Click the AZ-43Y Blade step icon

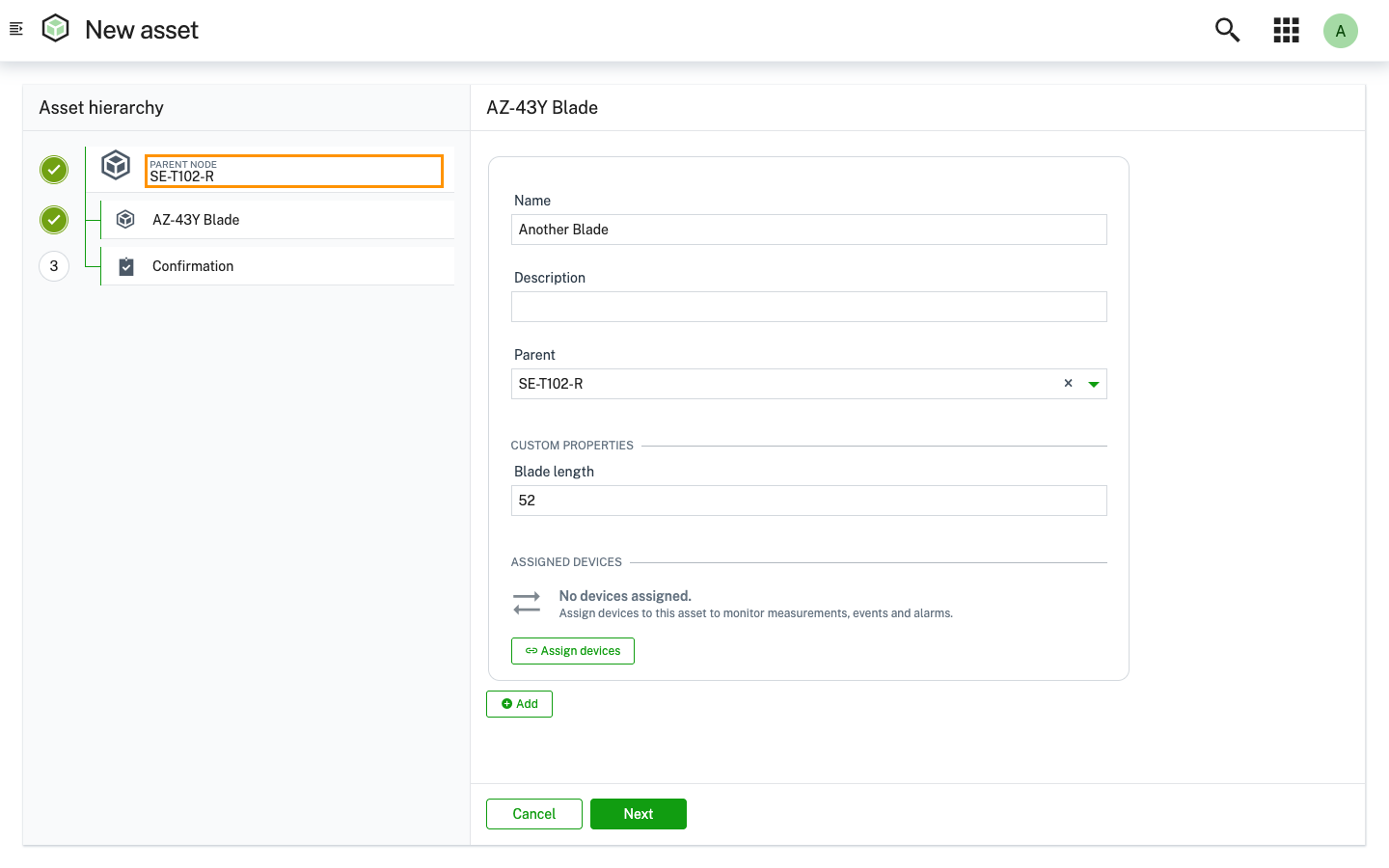pos(125,220)
